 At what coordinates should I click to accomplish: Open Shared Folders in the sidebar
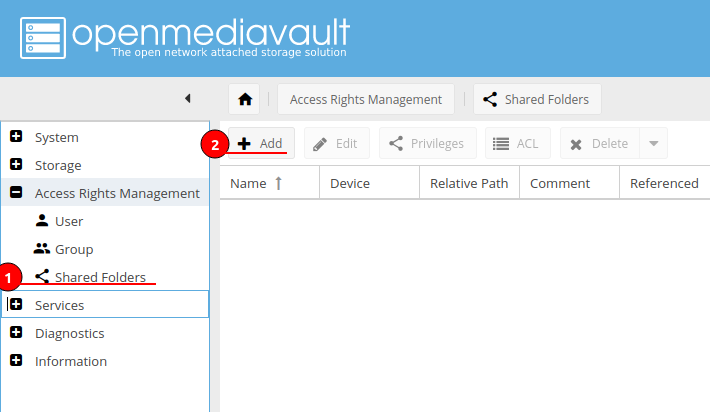tap(100, 277)
